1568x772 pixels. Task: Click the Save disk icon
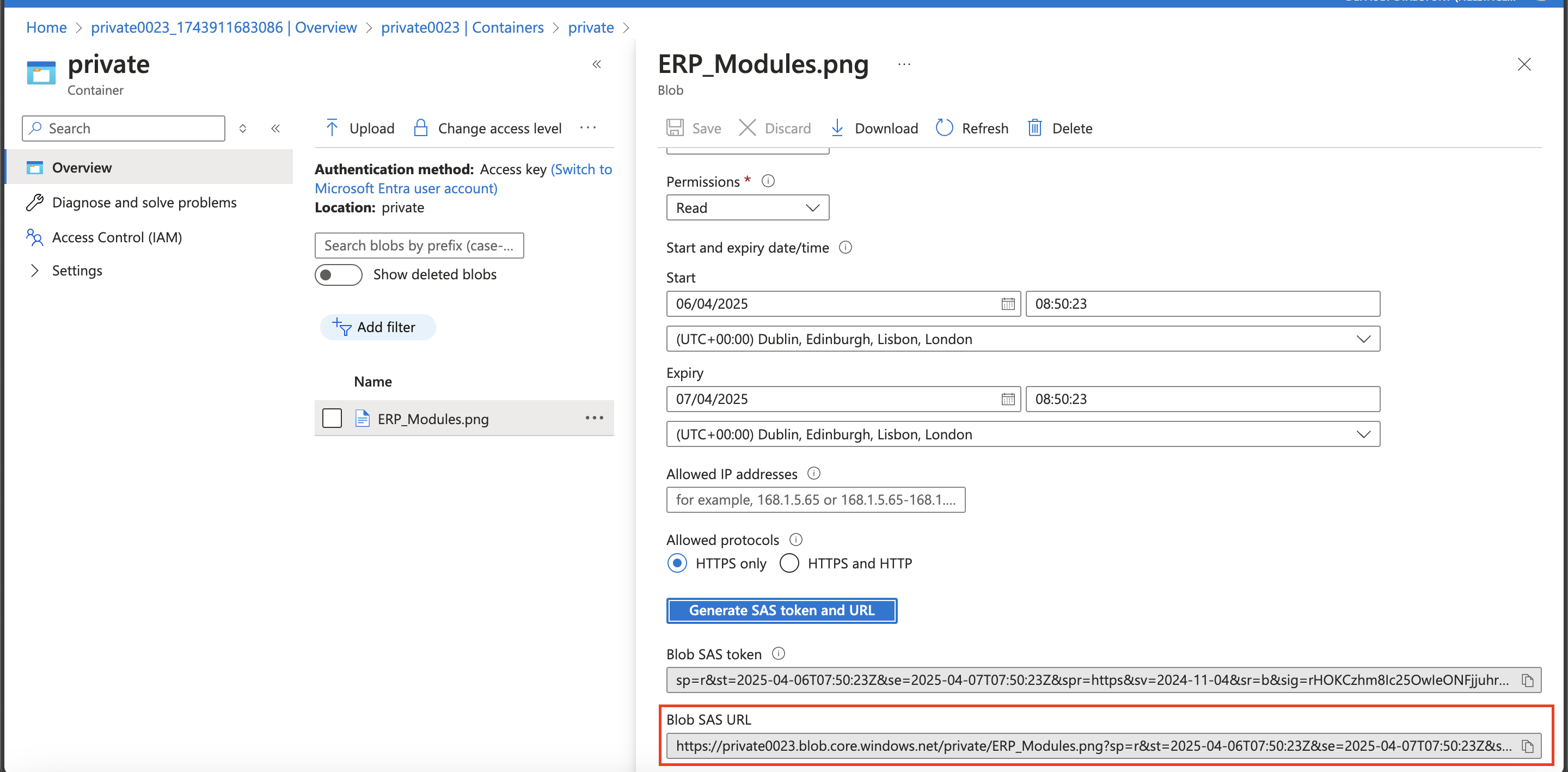point(675,128)
